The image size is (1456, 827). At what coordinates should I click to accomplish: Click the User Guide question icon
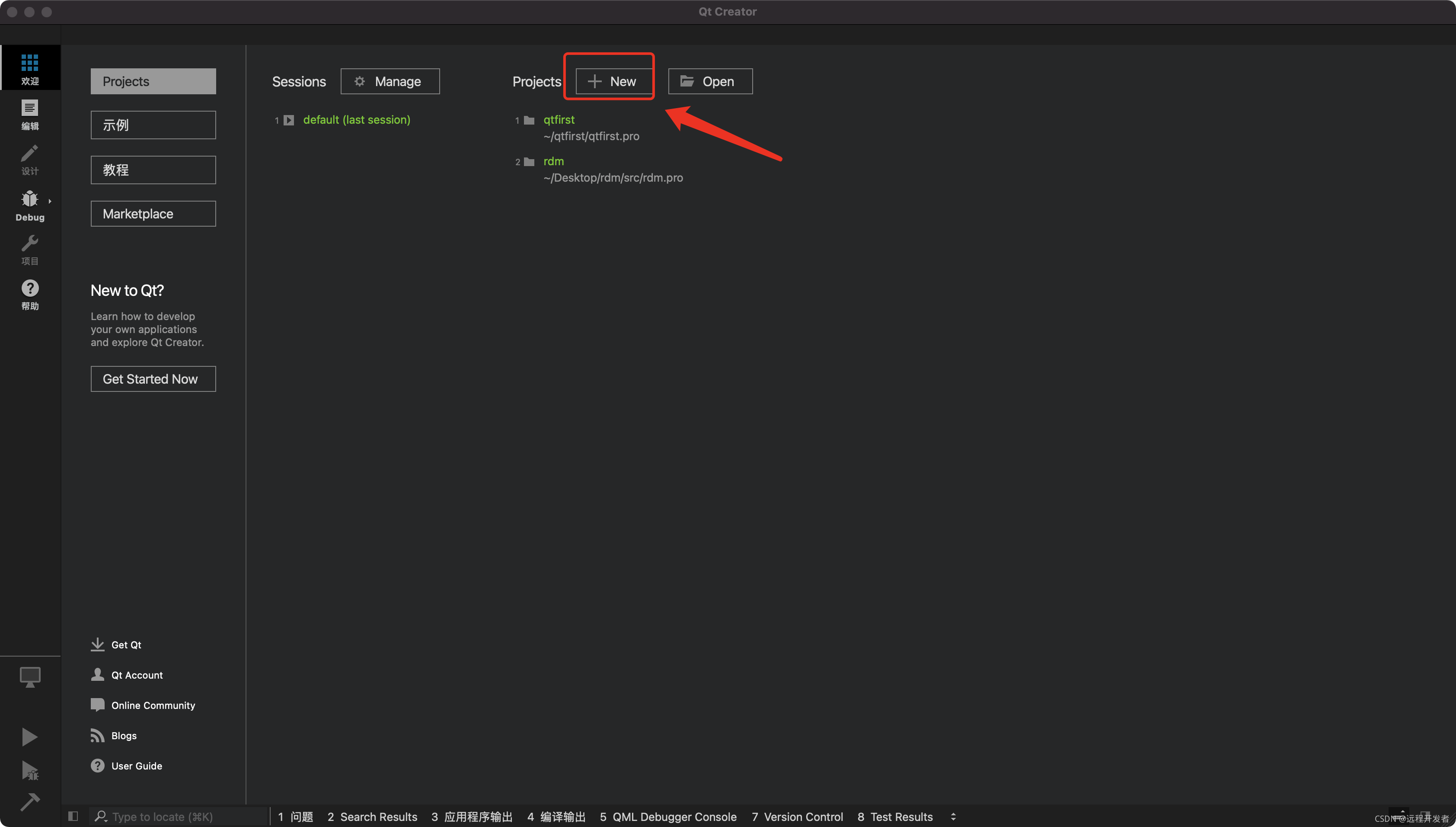[x=98, y=765]
